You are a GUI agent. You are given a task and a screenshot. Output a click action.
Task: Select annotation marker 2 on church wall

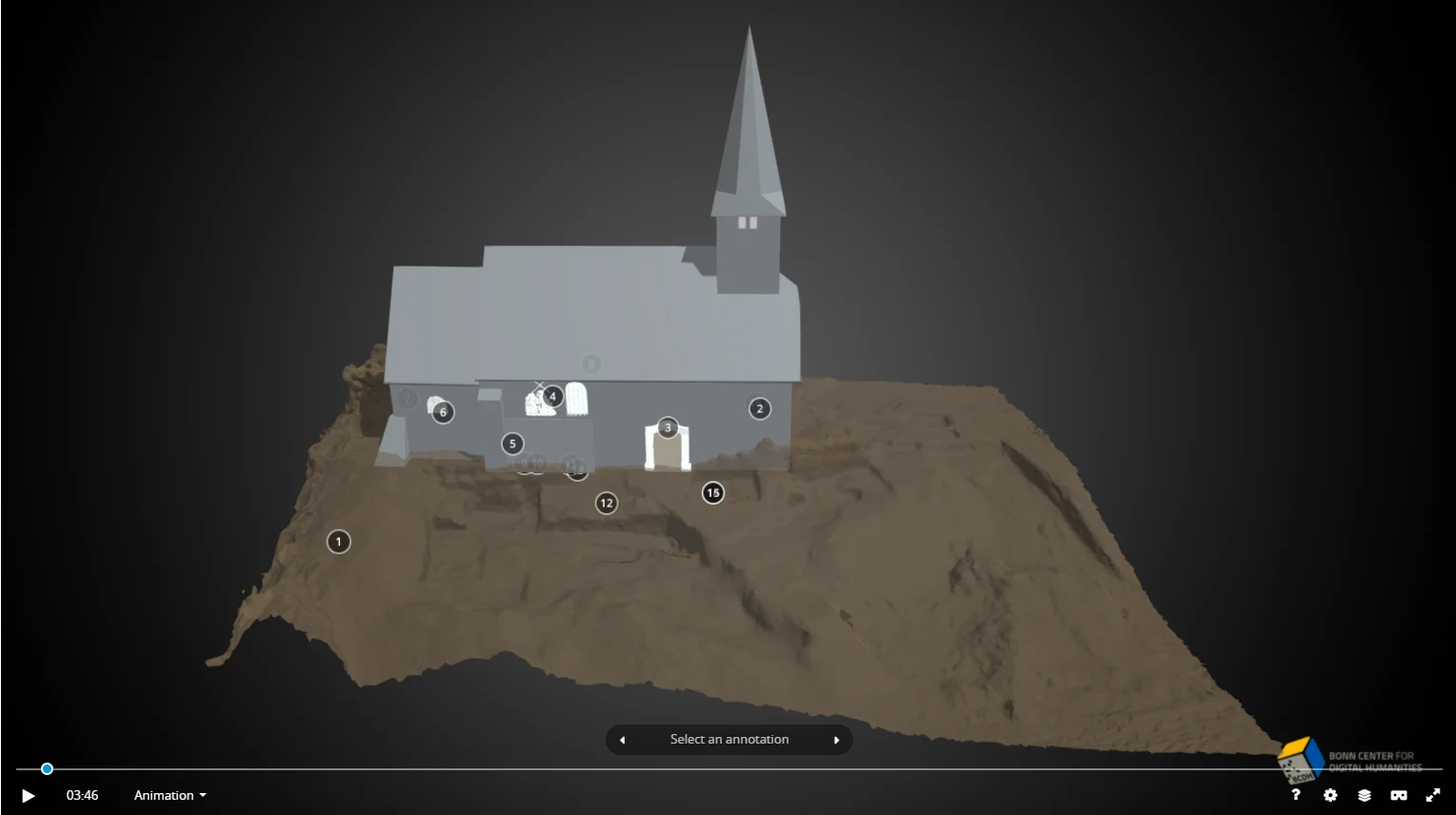[x=759, y=408]
